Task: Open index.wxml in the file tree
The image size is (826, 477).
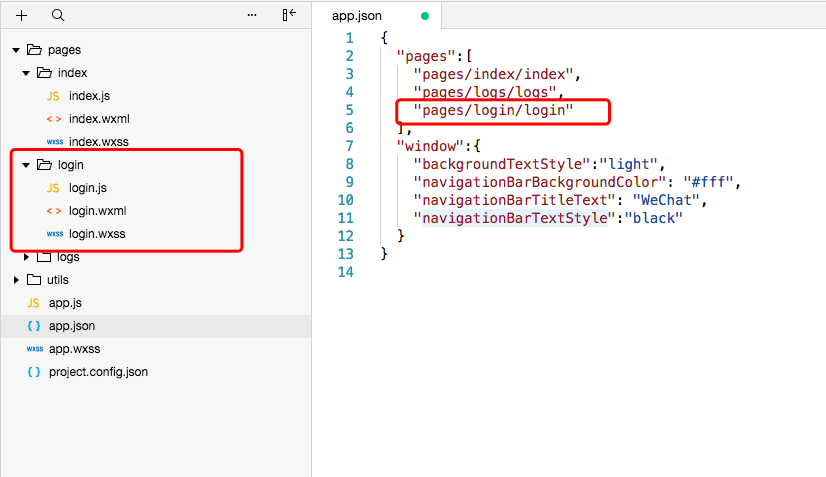Action: tap(99, 119)
